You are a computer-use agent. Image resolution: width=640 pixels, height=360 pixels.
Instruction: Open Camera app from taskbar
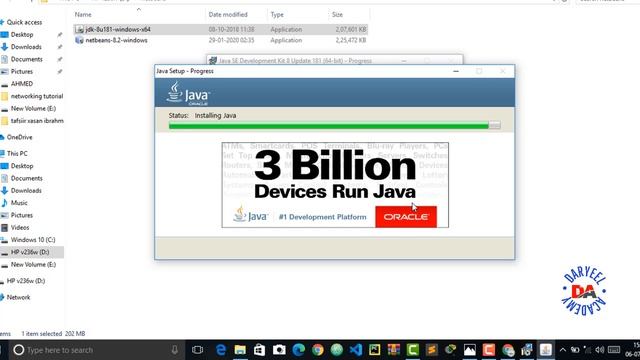click(x=279, y=350)
